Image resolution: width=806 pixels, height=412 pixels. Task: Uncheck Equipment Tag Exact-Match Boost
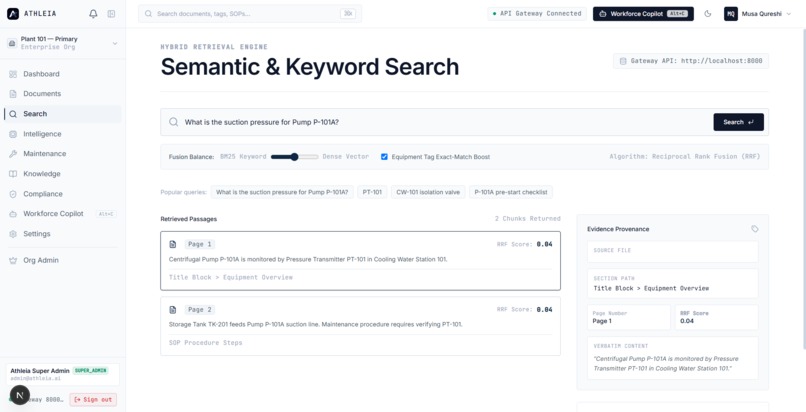pyautogui.click(x=384, y=157)
